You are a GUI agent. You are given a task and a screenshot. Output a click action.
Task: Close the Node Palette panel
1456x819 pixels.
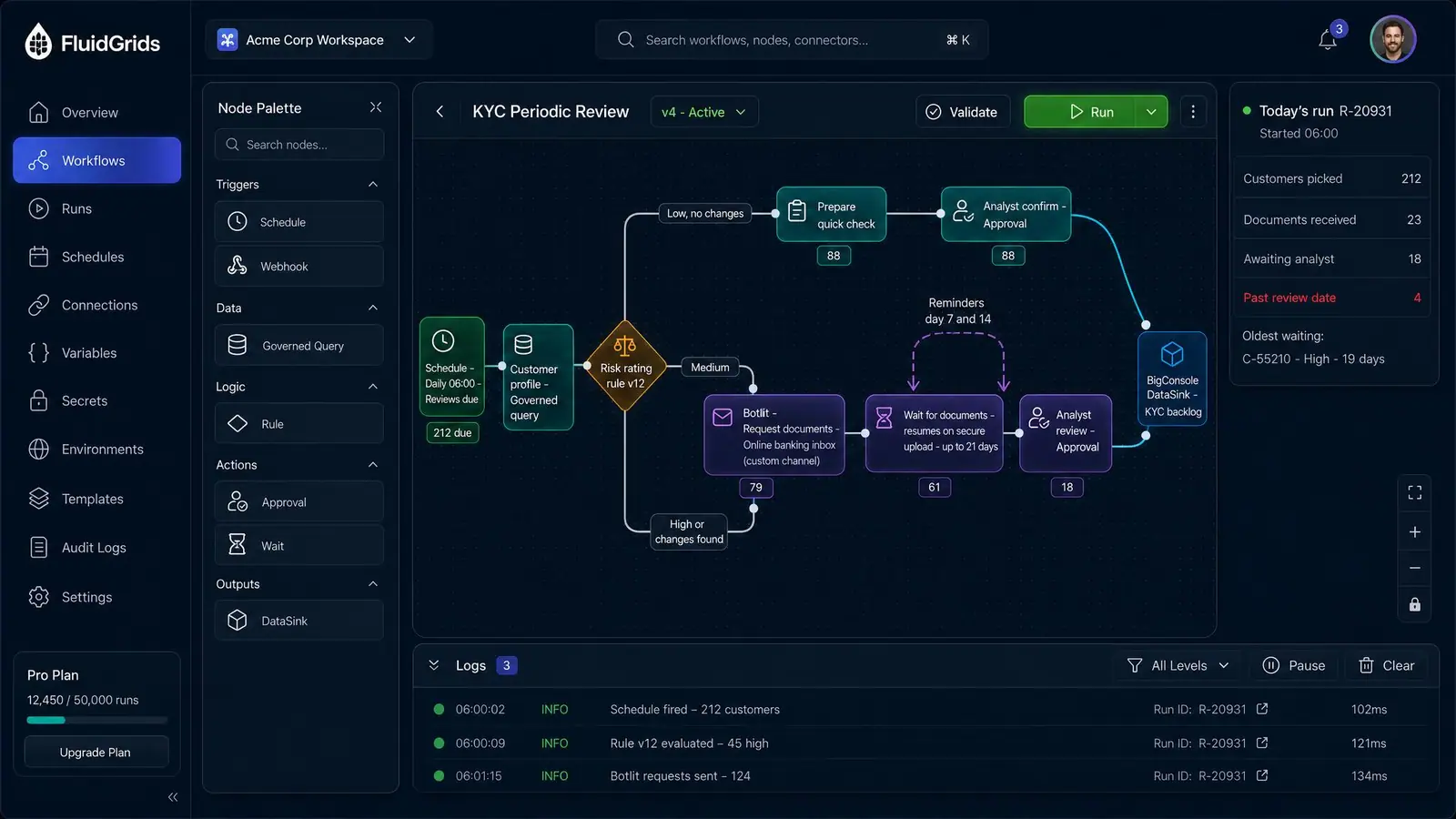(376, 107)
